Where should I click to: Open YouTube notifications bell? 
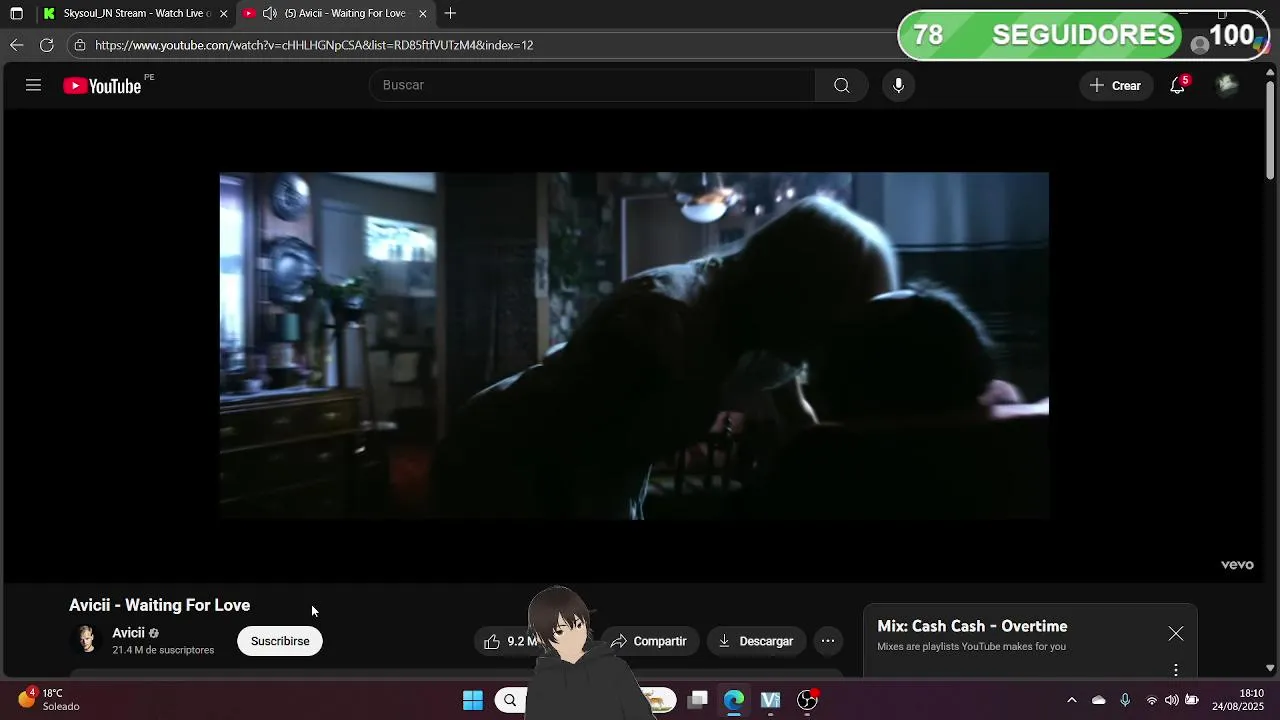[1178, 85]
